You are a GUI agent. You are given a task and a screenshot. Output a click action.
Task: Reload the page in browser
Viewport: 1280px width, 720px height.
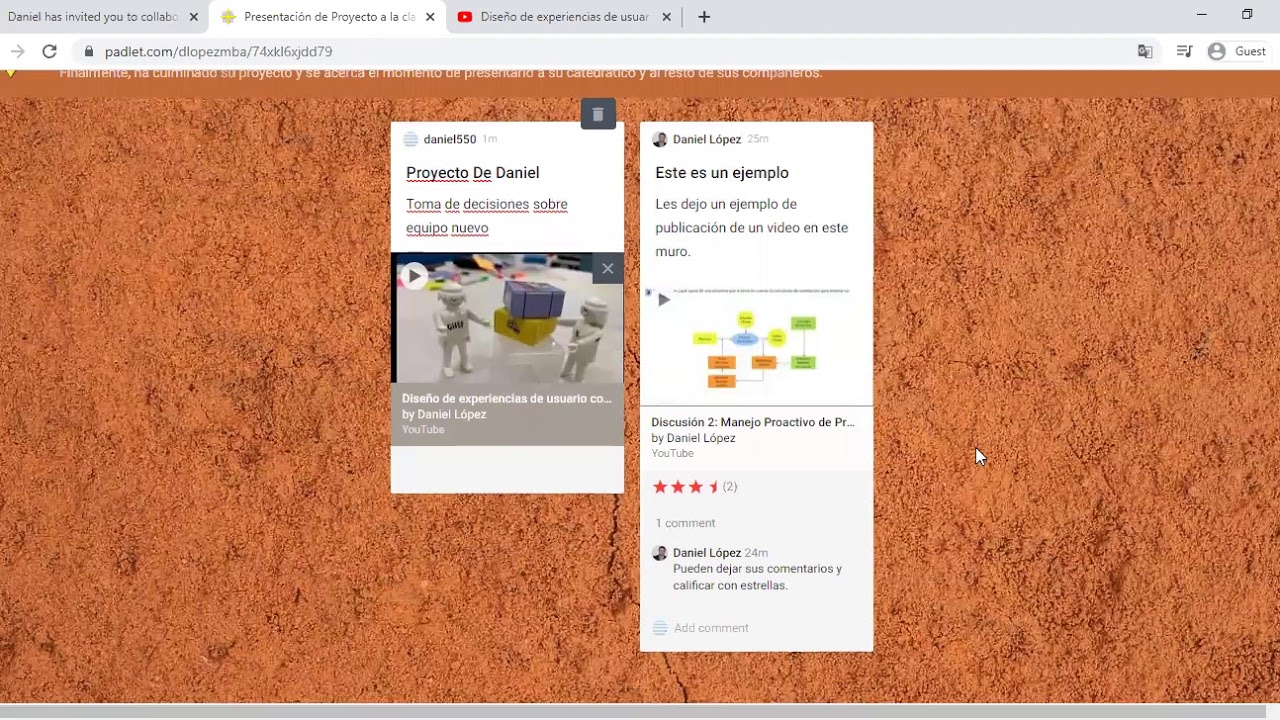[49, 51]
